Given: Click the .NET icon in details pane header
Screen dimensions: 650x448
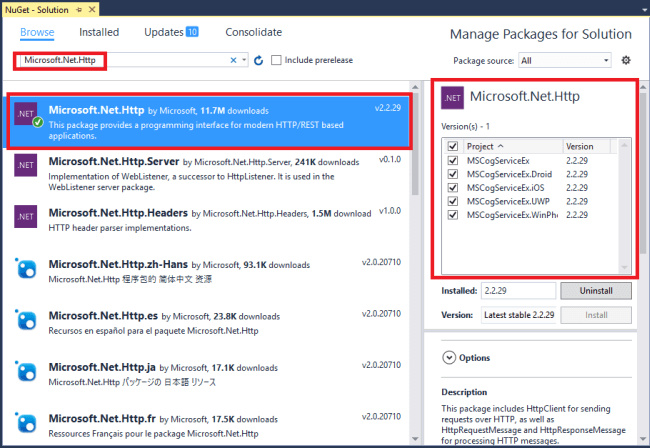Looking at the screenshot, I should point(452,98).
